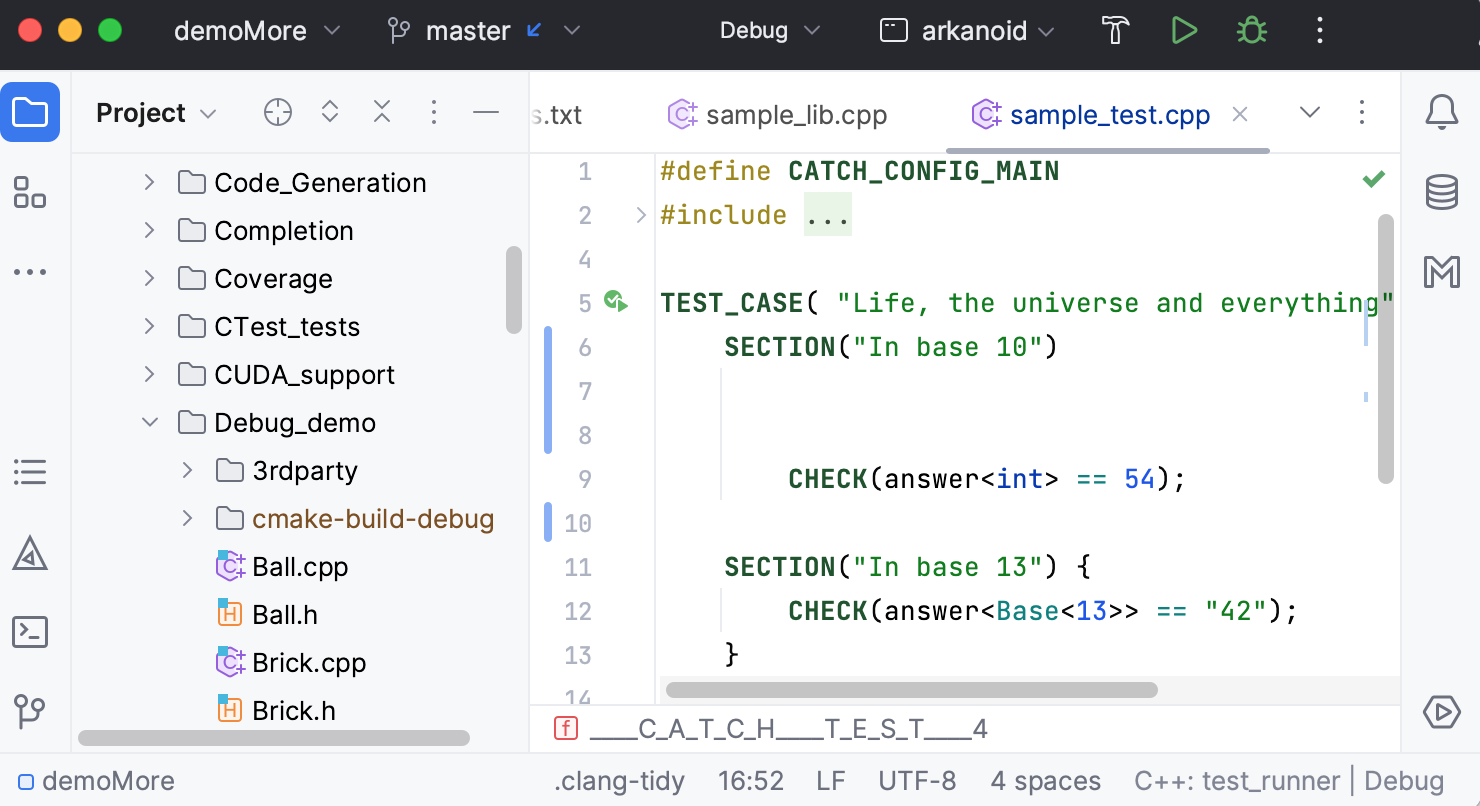Open Services via the hexagon play icon
The width and height of the screenshot is (1480, 806).
pyautogui.click(x=1441, y=712)
